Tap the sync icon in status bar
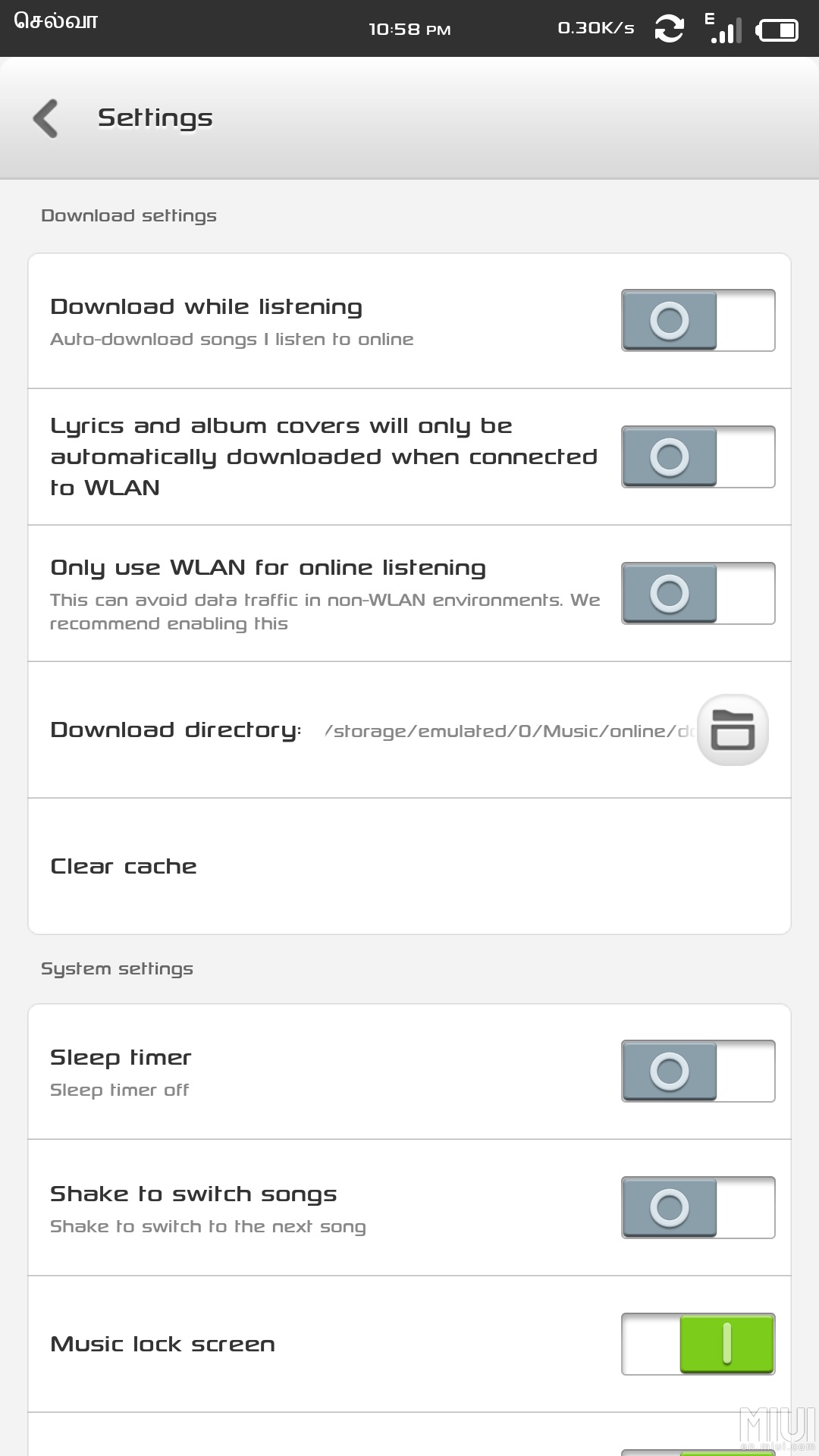This screenshot has height=1456, width=819. click(x=669, y=29)
